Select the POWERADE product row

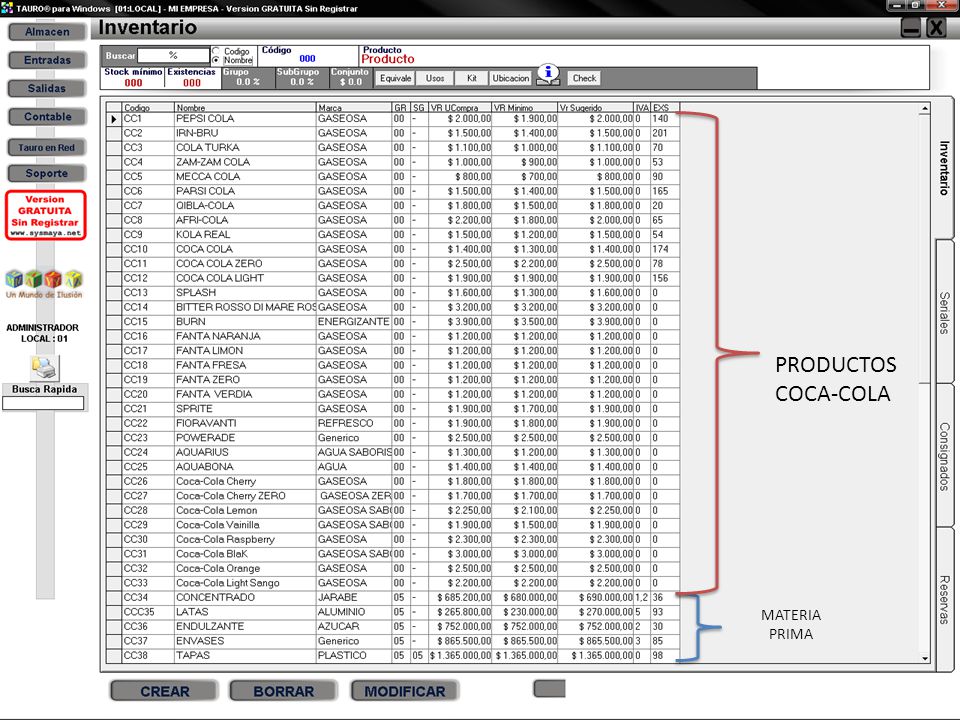click(x=392, y=438)
